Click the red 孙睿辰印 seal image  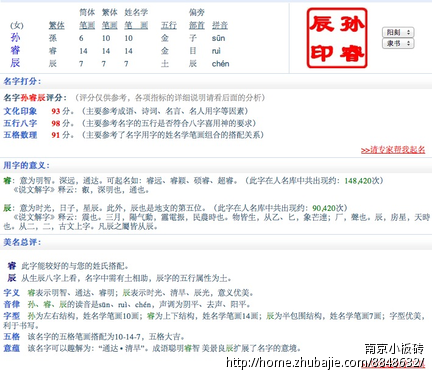tap(337, 38)
